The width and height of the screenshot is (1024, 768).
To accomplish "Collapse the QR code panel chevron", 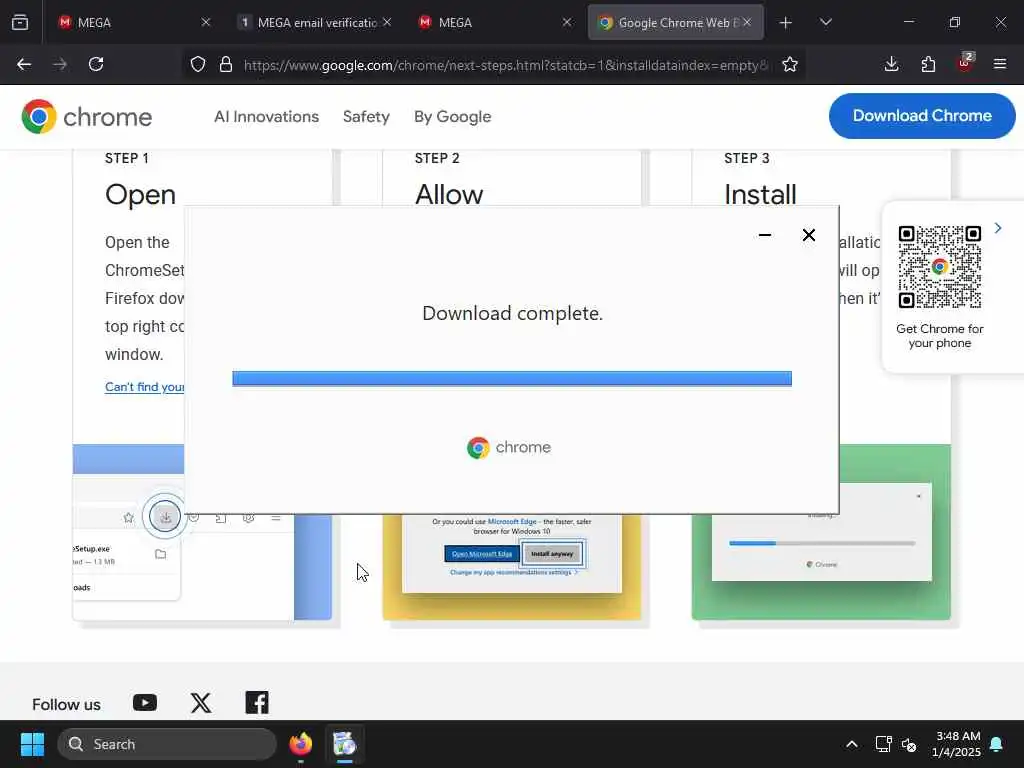I will point(997,228).
